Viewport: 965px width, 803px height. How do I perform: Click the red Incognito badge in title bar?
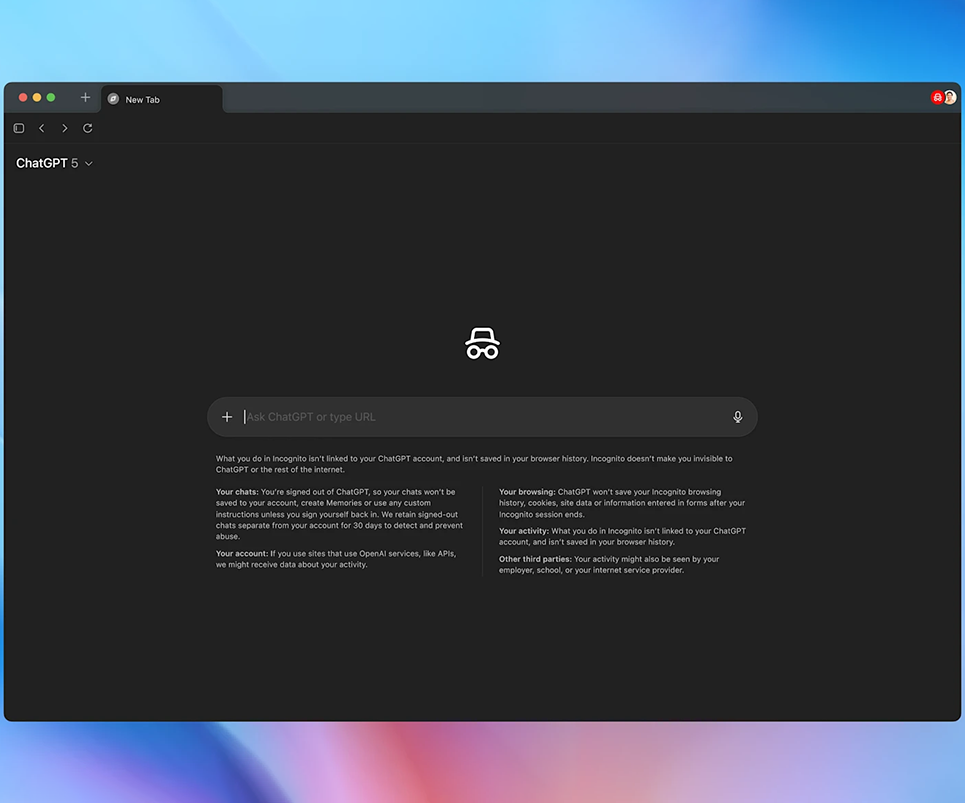click(937, 98)
